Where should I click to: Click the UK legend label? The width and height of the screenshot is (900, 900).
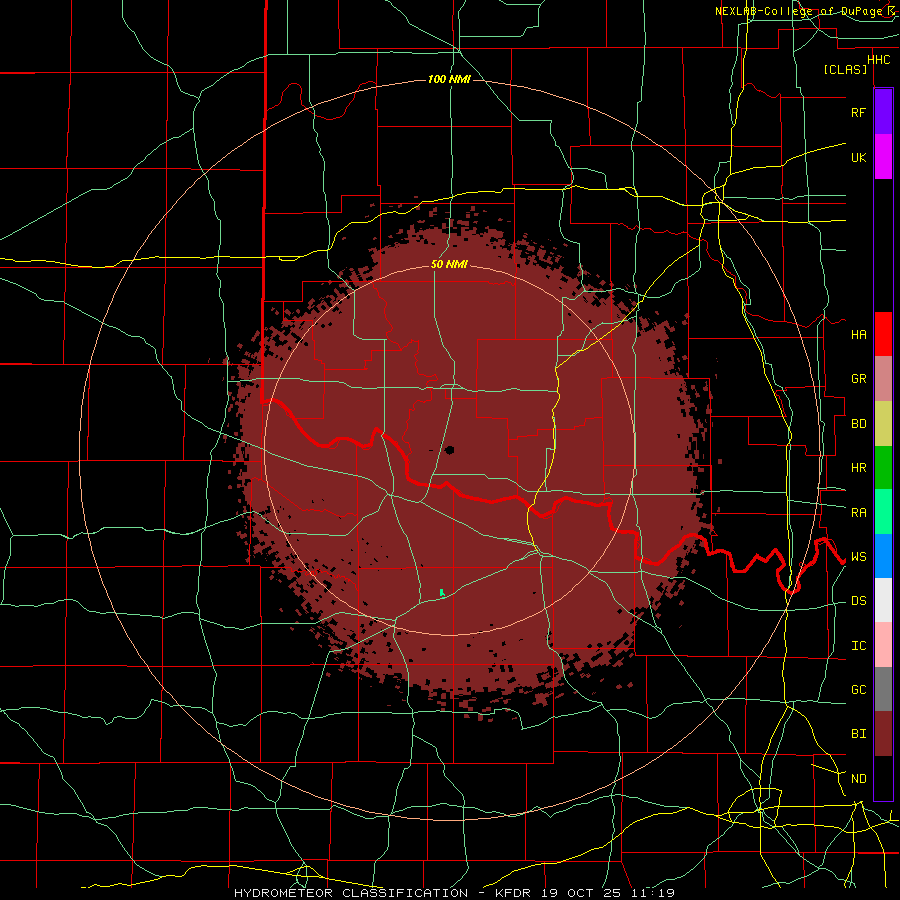pos(858,157)
